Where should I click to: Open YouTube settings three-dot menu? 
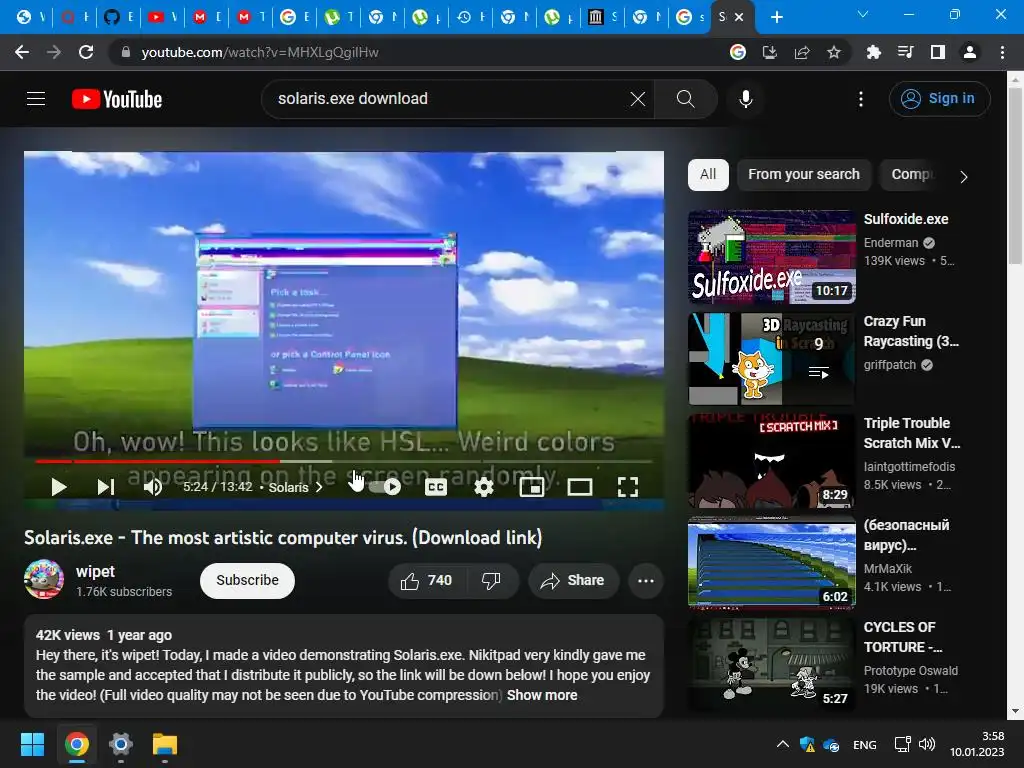(861, 99)
